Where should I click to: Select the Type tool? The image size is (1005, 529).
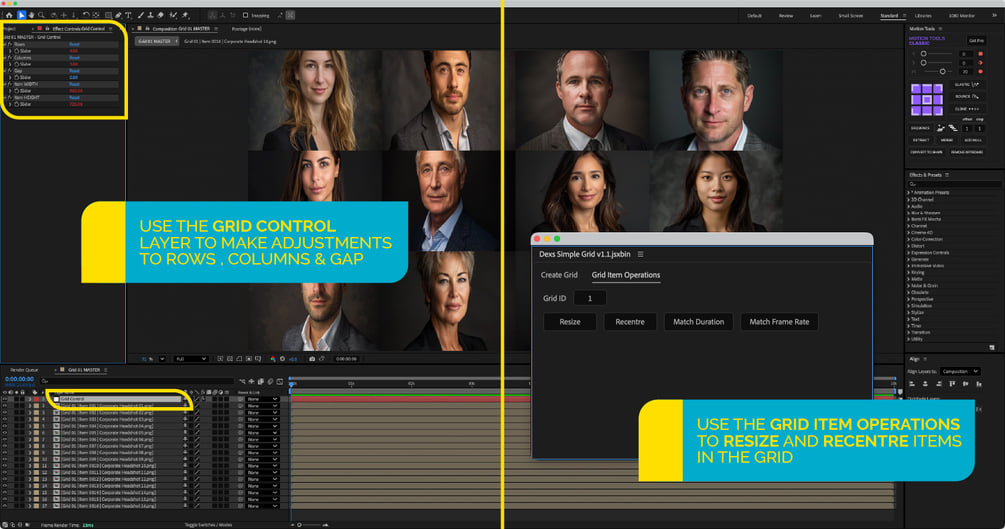tap(128, 15)
